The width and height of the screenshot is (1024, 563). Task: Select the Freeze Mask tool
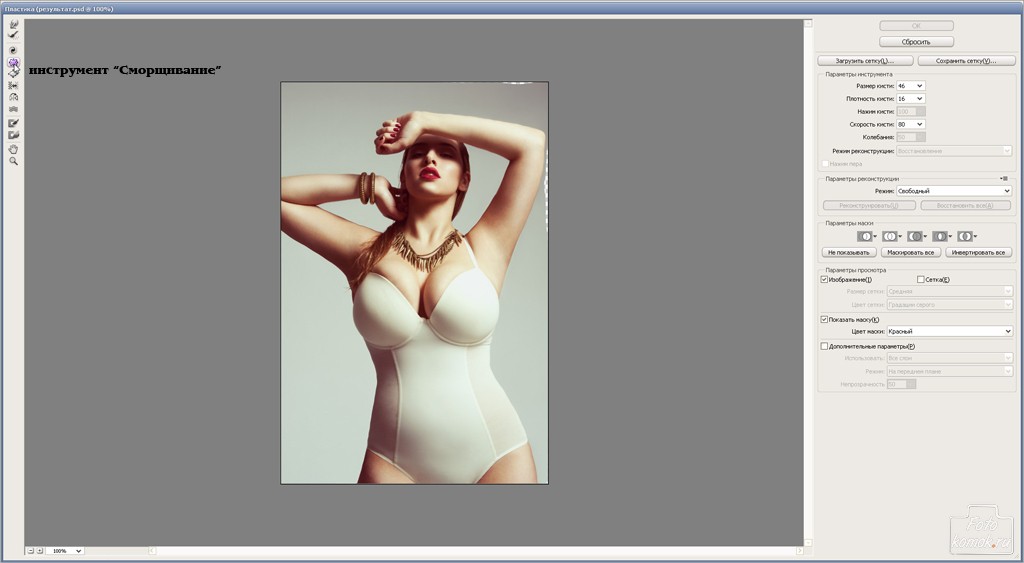tap(13, 123)
